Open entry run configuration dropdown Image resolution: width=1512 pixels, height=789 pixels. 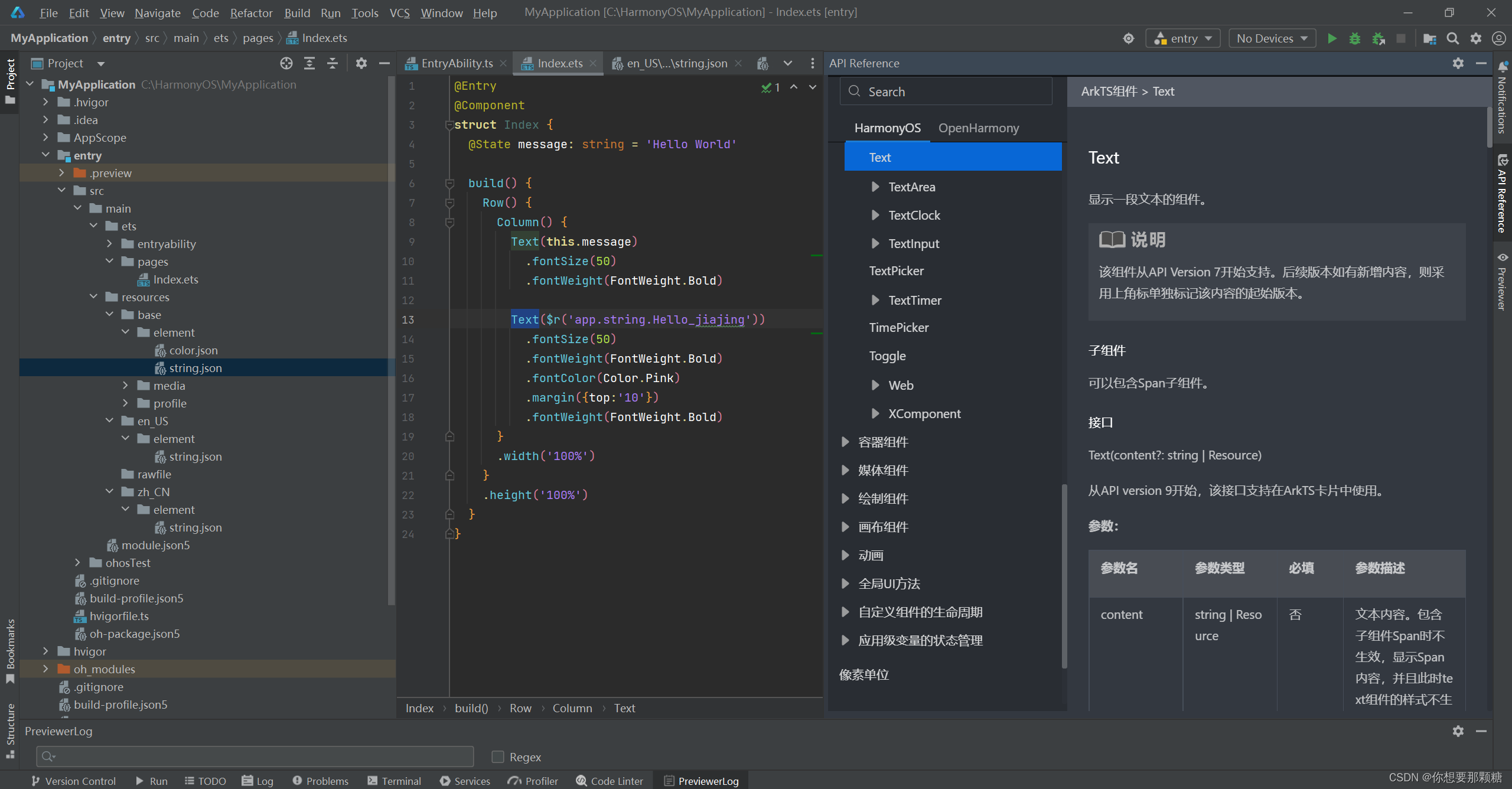1183,38
